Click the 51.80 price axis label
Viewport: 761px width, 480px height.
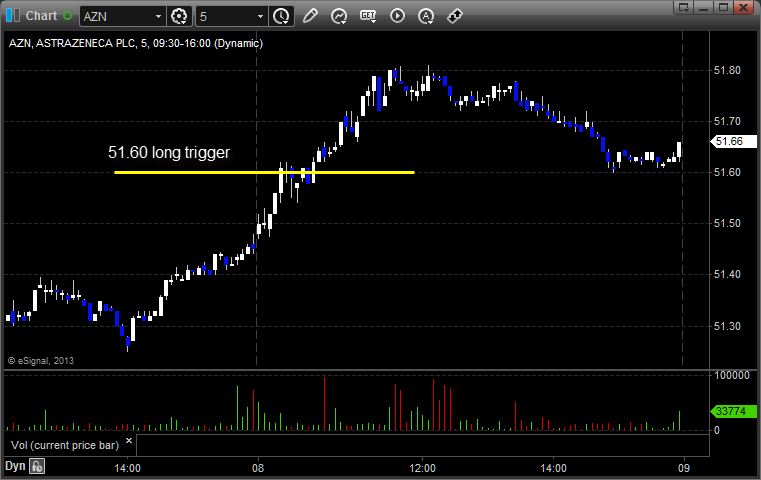coord(727,70)
